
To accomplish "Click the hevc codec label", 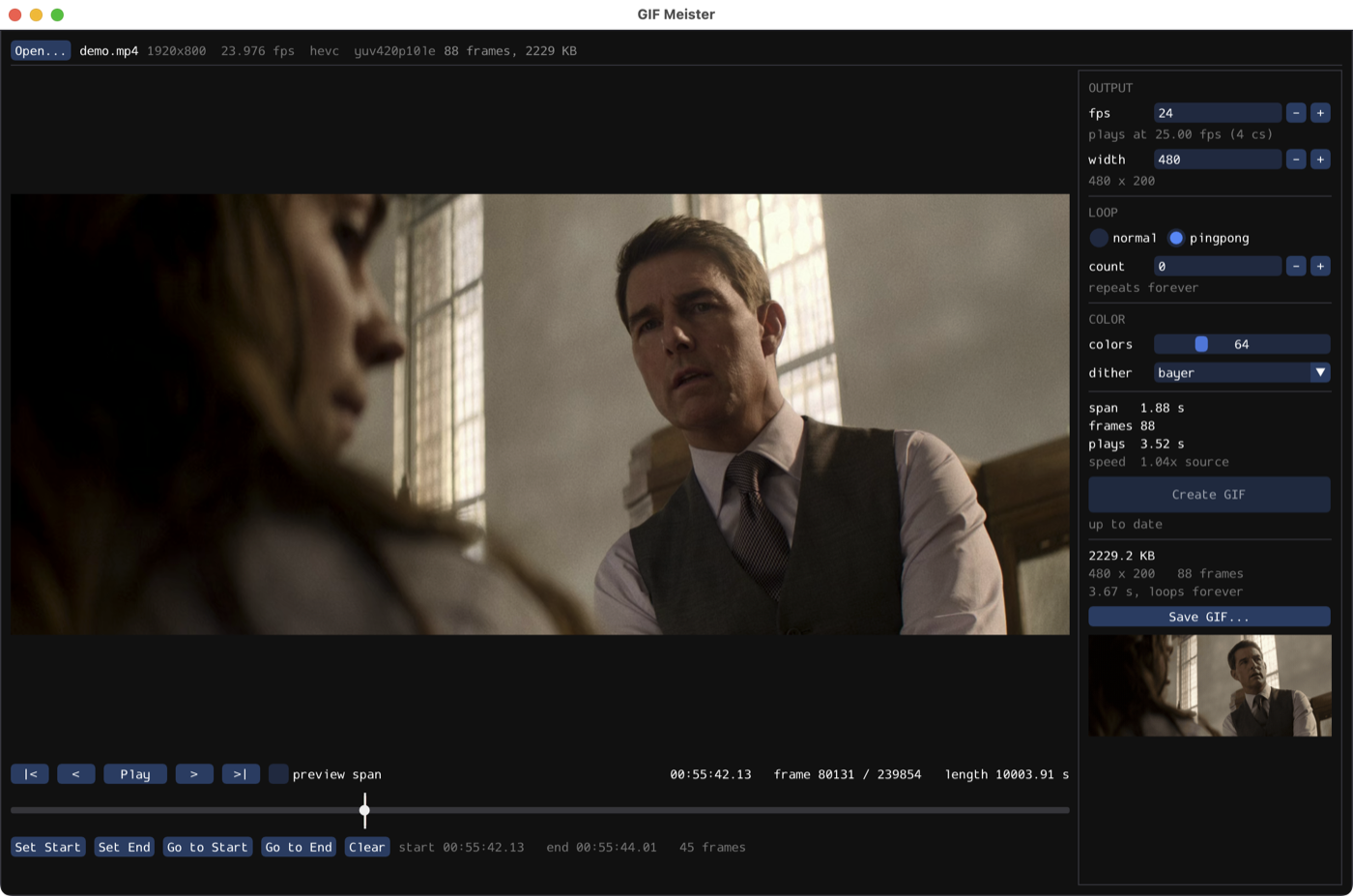I will pos(325,51).
